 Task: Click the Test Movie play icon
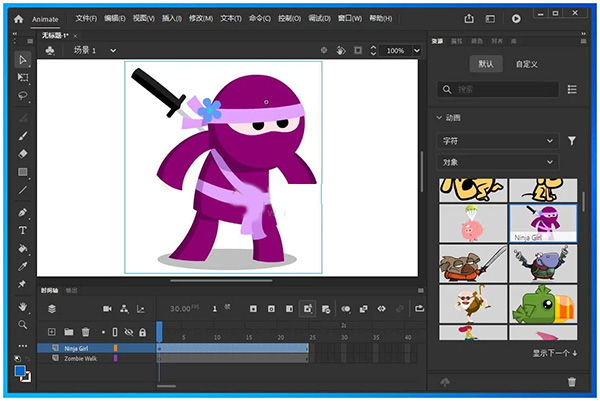click(516, 18)
